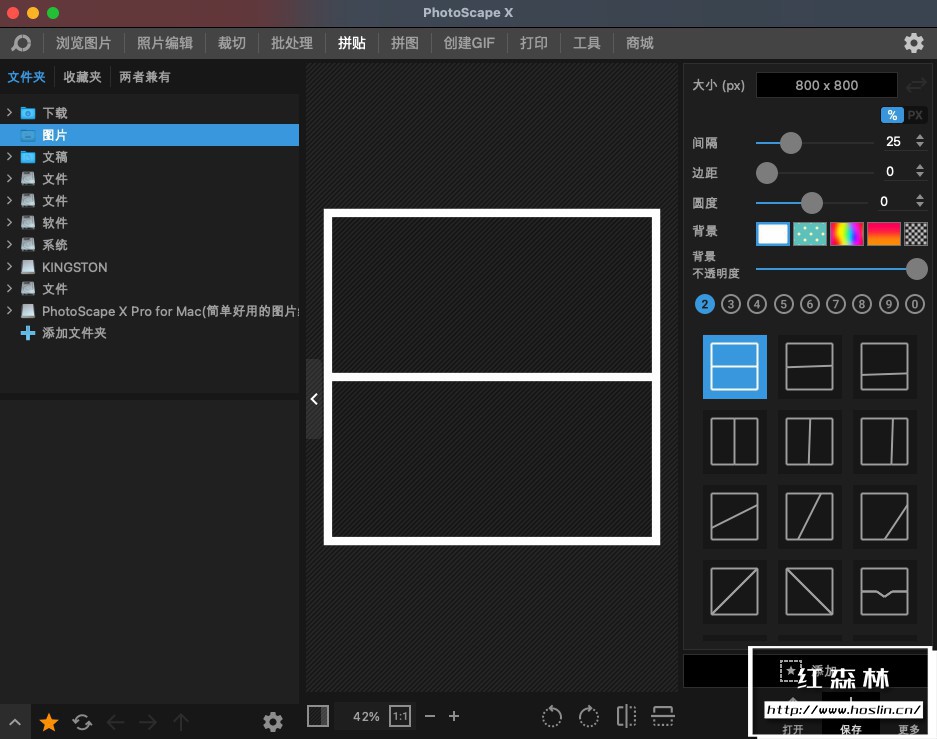The width and height of the screenshot is (937, 739).
Task: Expand the 下载 folder
Action: (9, 113)
